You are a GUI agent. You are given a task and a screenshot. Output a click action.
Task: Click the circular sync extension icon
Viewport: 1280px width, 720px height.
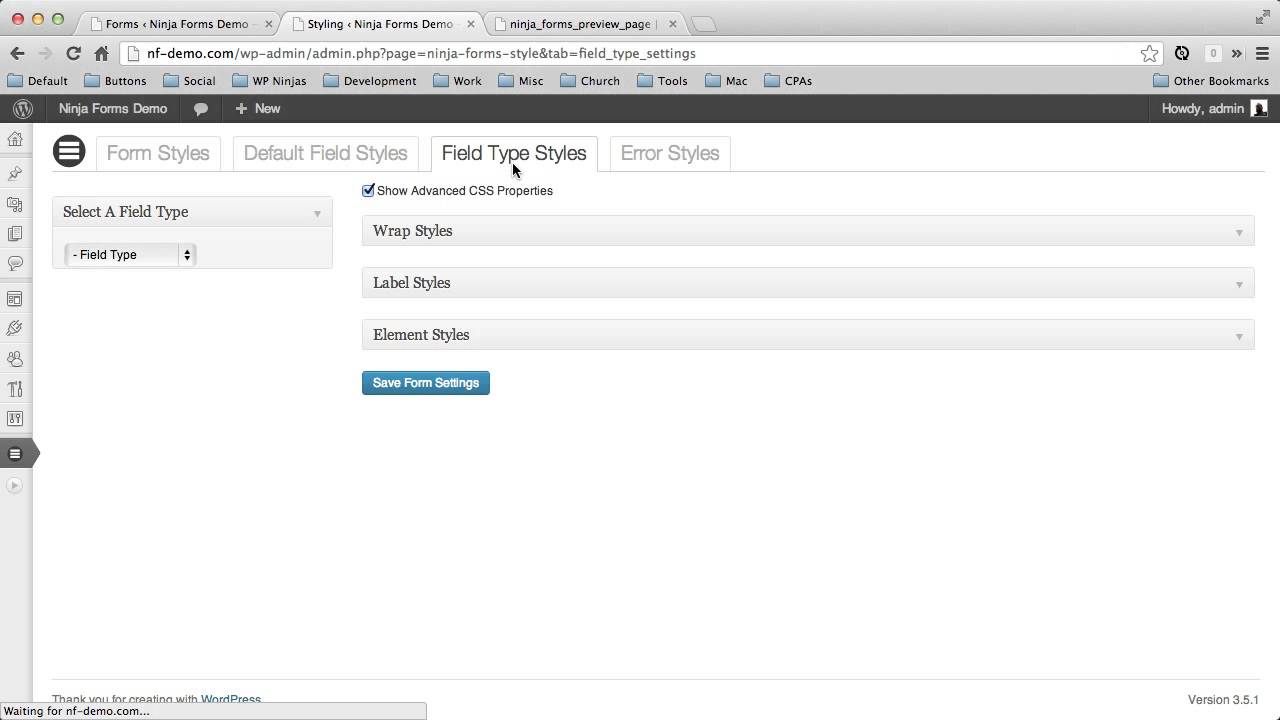tap(1182, 54)
